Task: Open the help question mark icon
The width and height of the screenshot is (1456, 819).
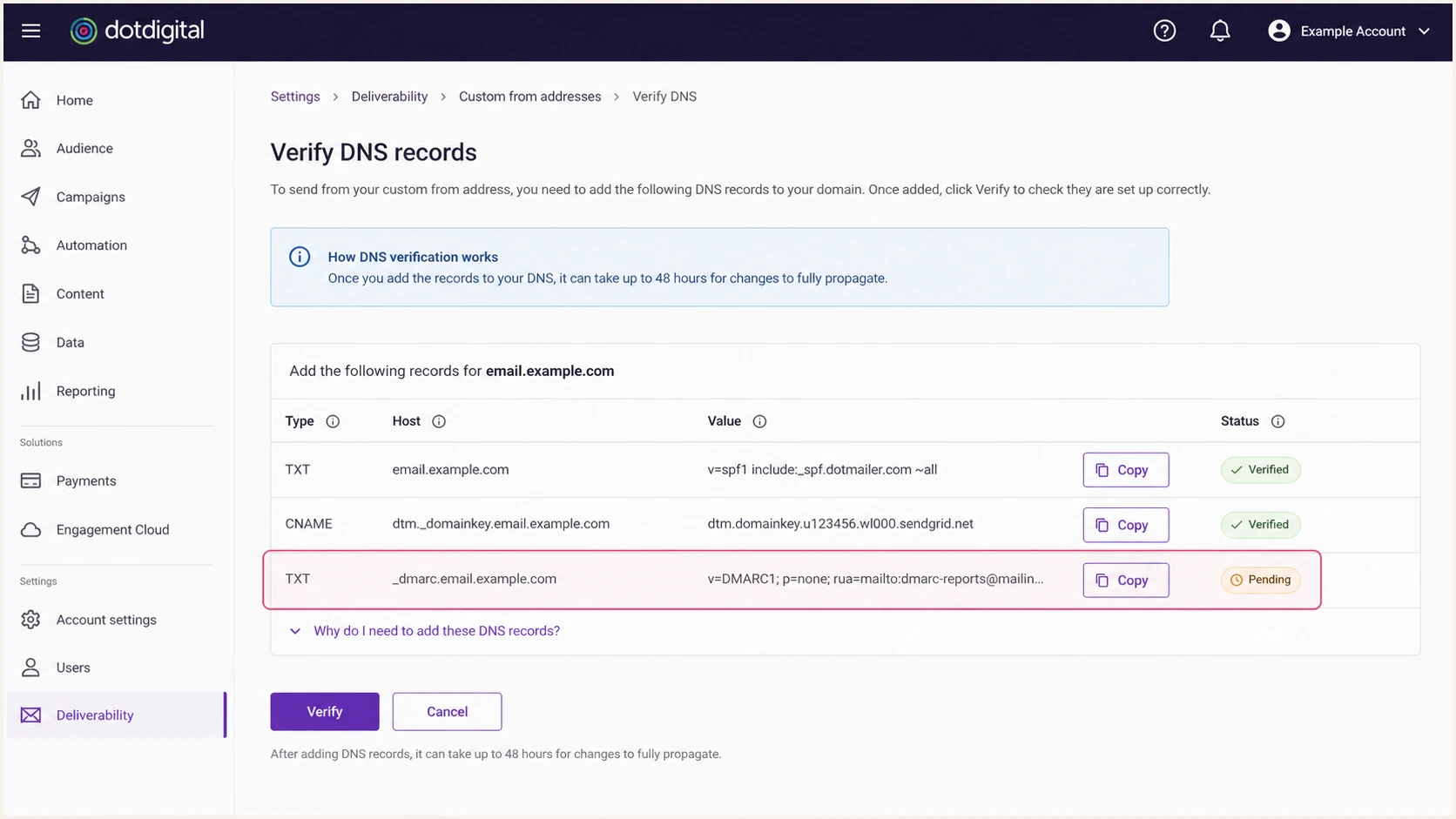Action: 1164,31
